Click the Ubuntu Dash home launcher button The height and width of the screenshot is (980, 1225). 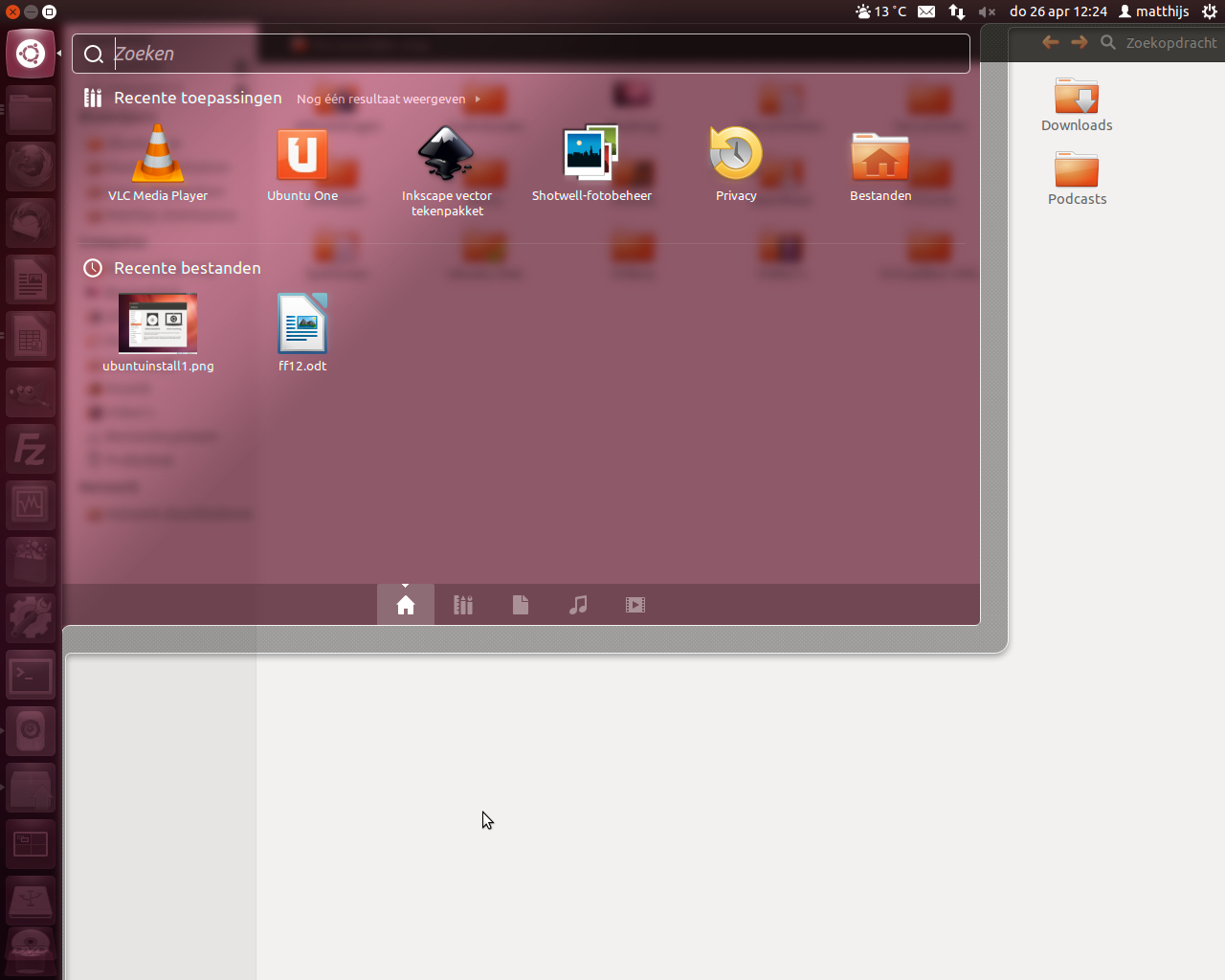[x=31, y=54]
